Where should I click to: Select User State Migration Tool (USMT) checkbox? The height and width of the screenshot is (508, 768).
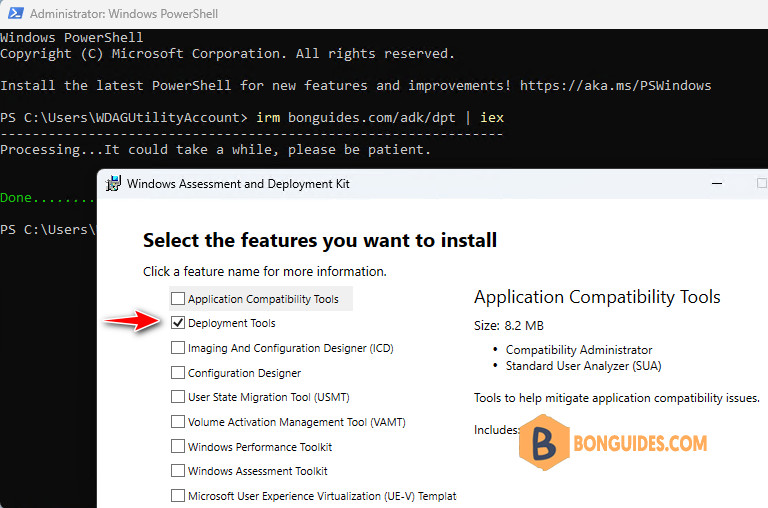coord(178,397)
